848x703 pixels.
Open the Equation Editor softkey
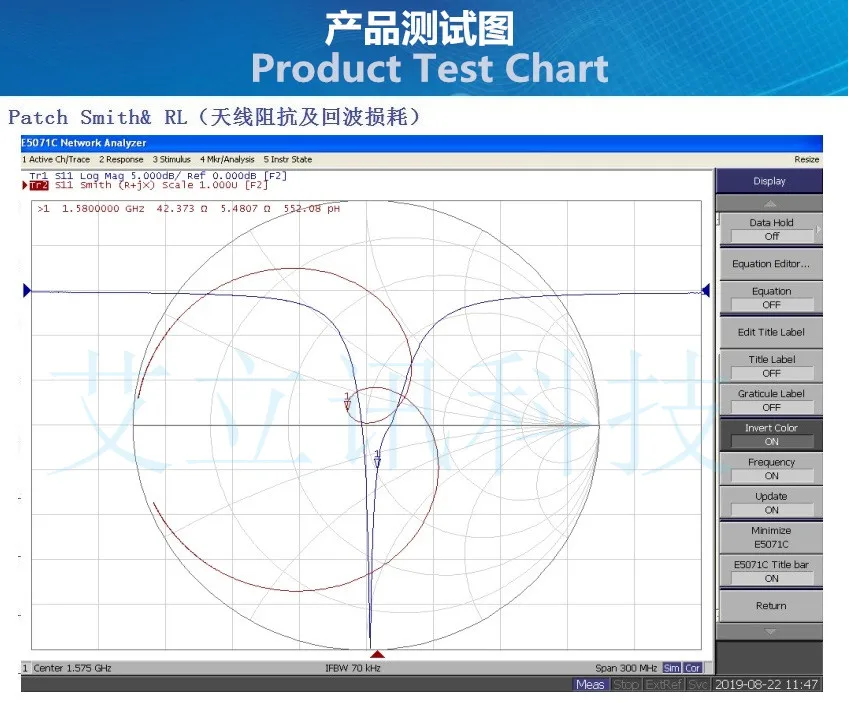coord(771,264)
